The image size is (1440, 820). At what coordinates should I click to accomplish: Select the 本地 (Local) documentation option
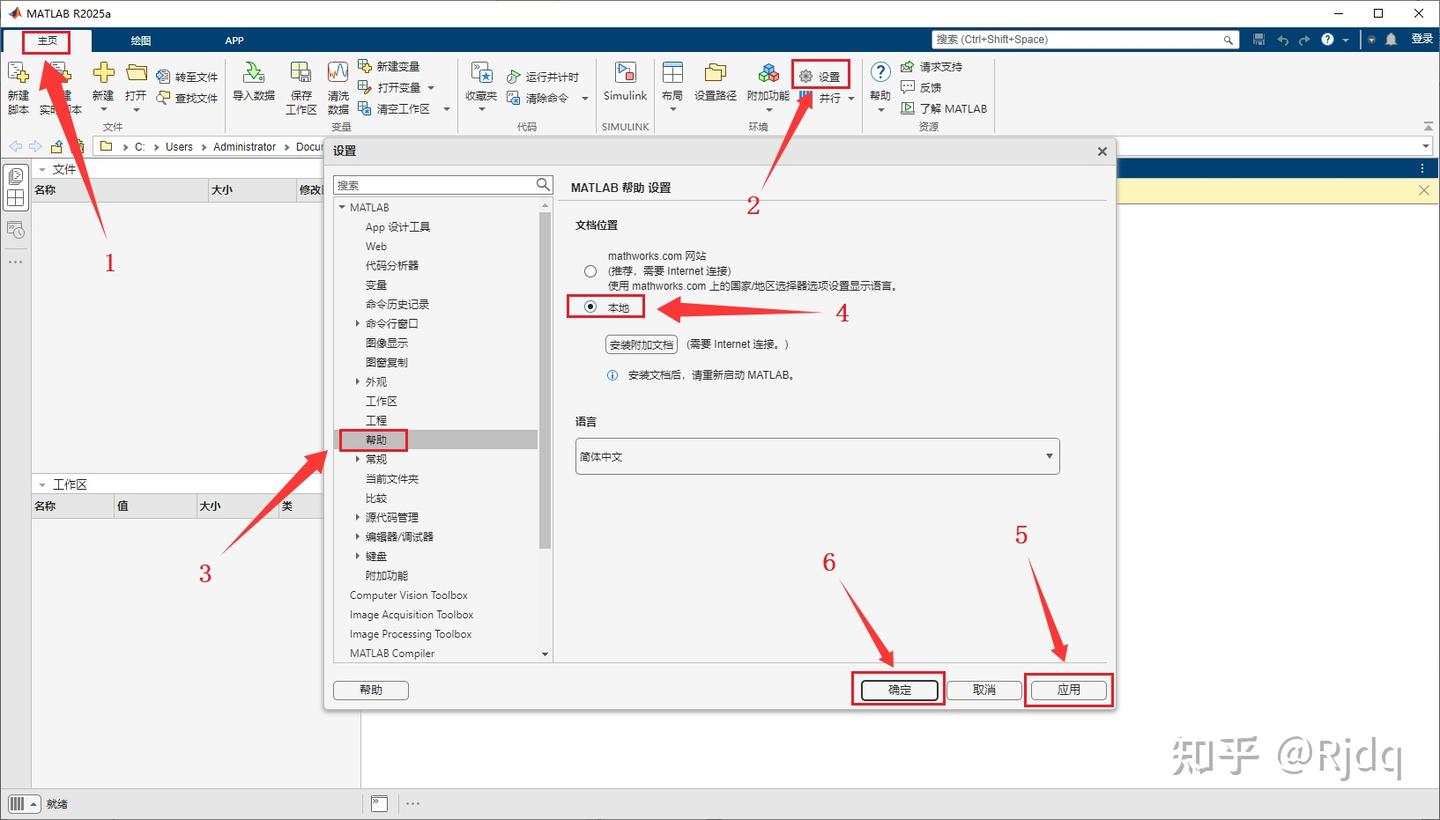[x=590, y=306]
